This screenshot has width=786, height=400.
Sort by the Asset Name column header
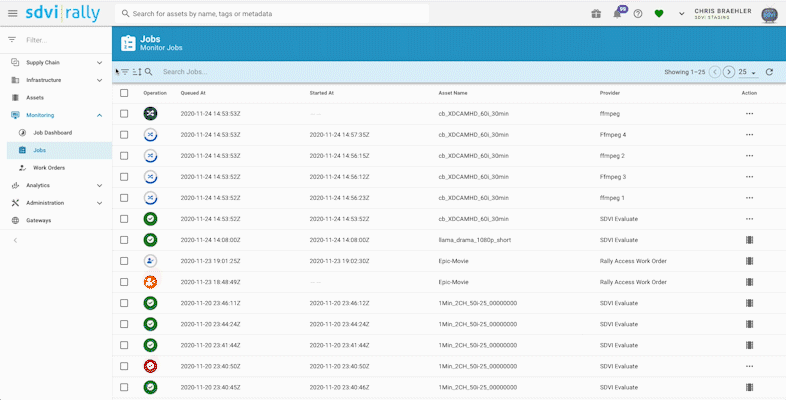point(453,93)
